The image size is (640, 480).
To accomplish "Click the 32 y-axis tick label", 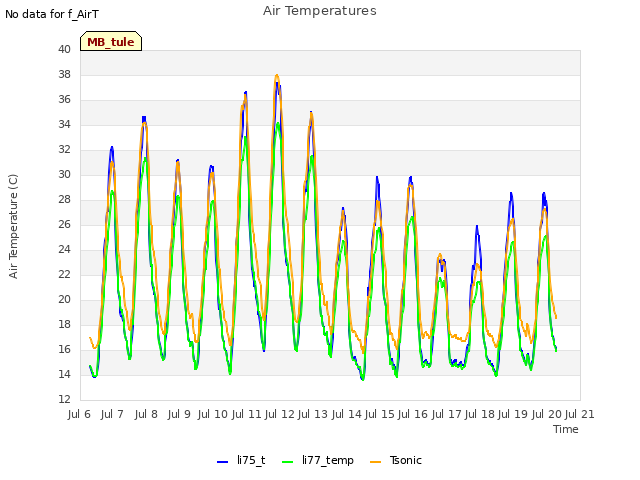I will coord(64,149).
